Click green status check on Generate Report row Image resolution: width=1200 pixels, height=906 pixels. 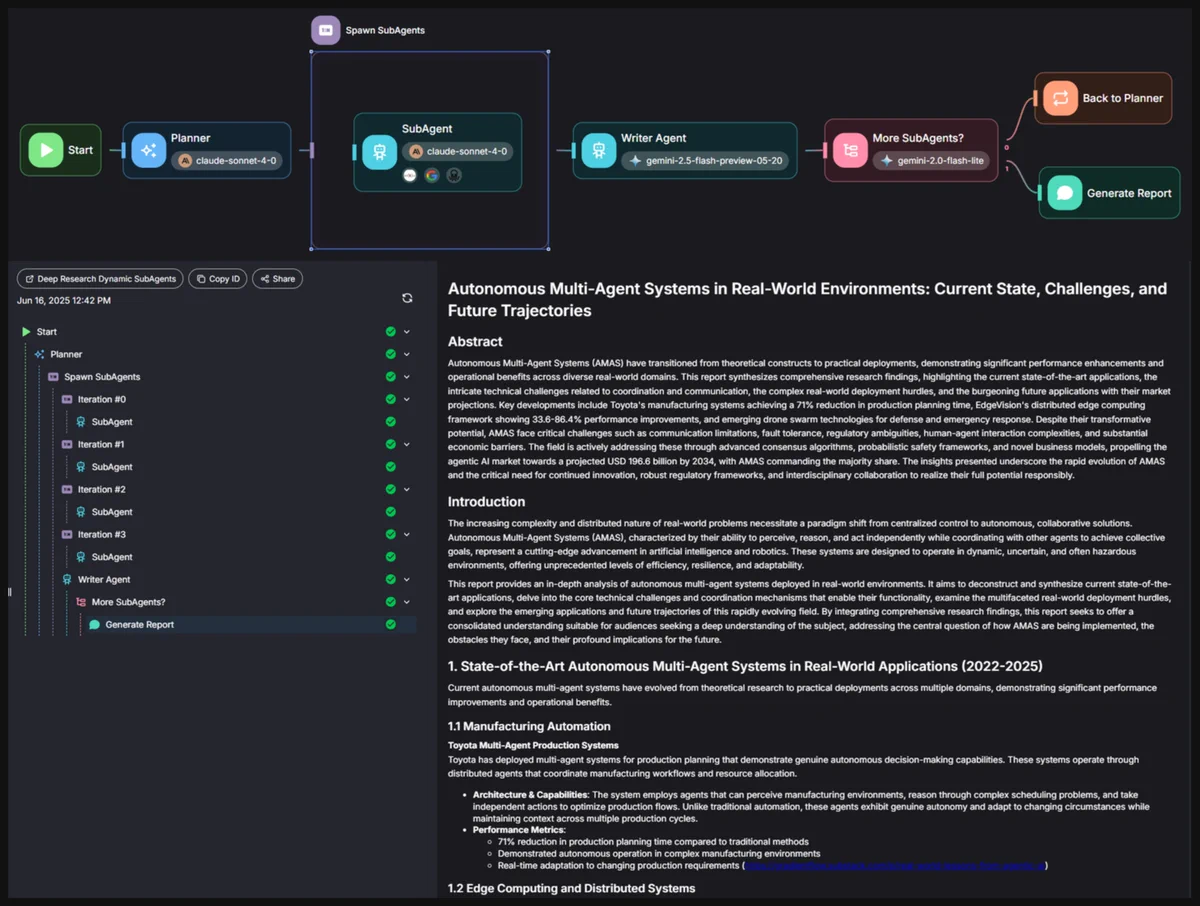click(391, 624)
